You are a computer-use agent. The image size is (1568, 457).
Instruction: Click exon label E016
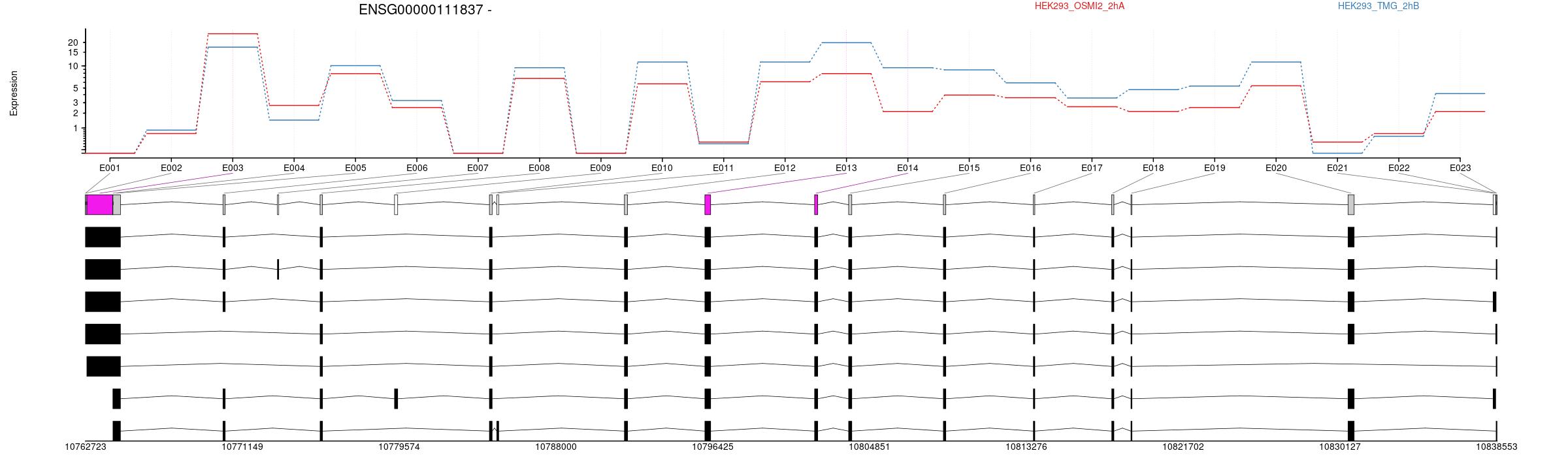pos(1030,168)
